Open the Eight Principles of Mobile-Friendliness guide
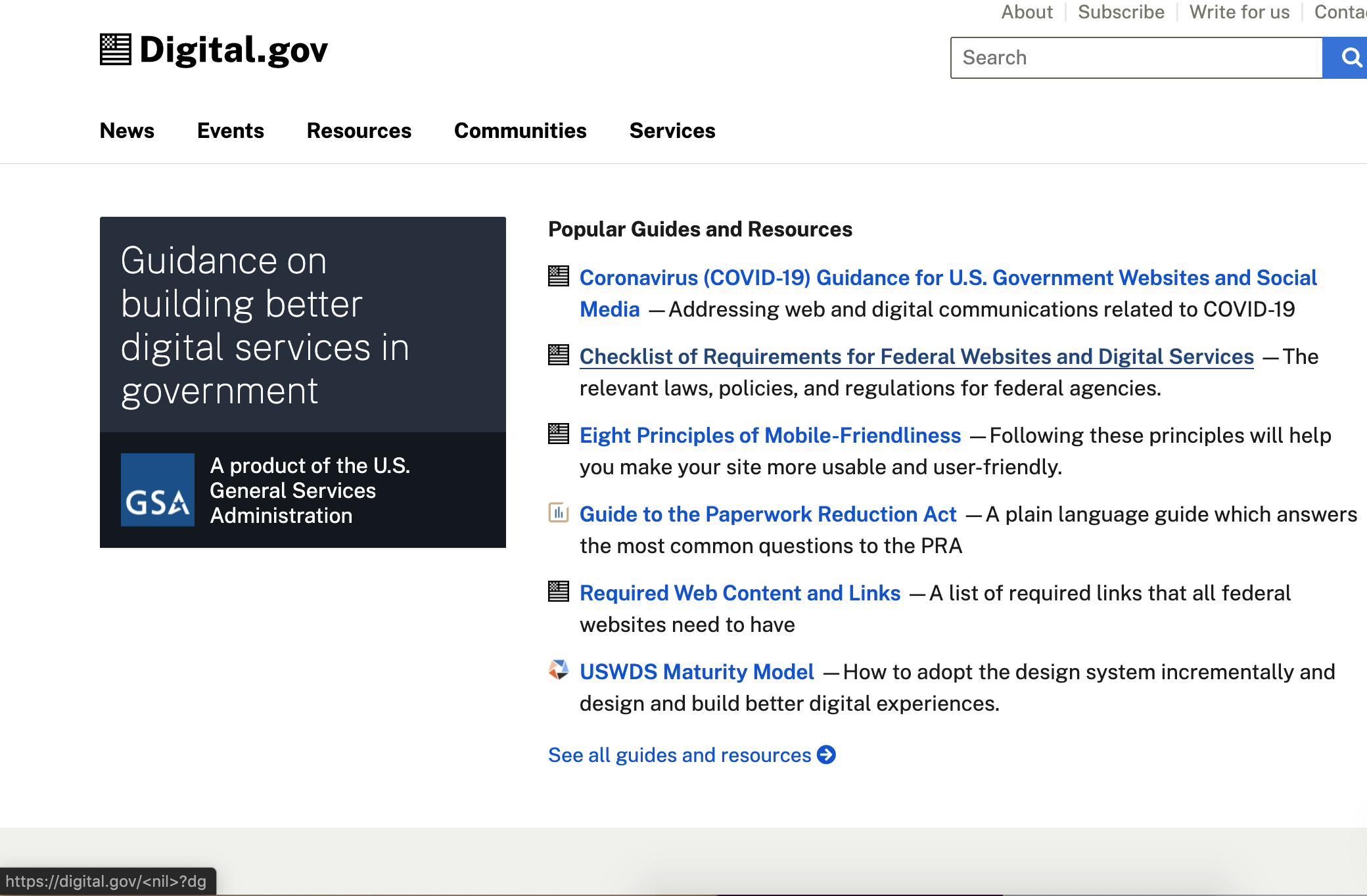The image size is (1367, 896). [x=769, y=435]
